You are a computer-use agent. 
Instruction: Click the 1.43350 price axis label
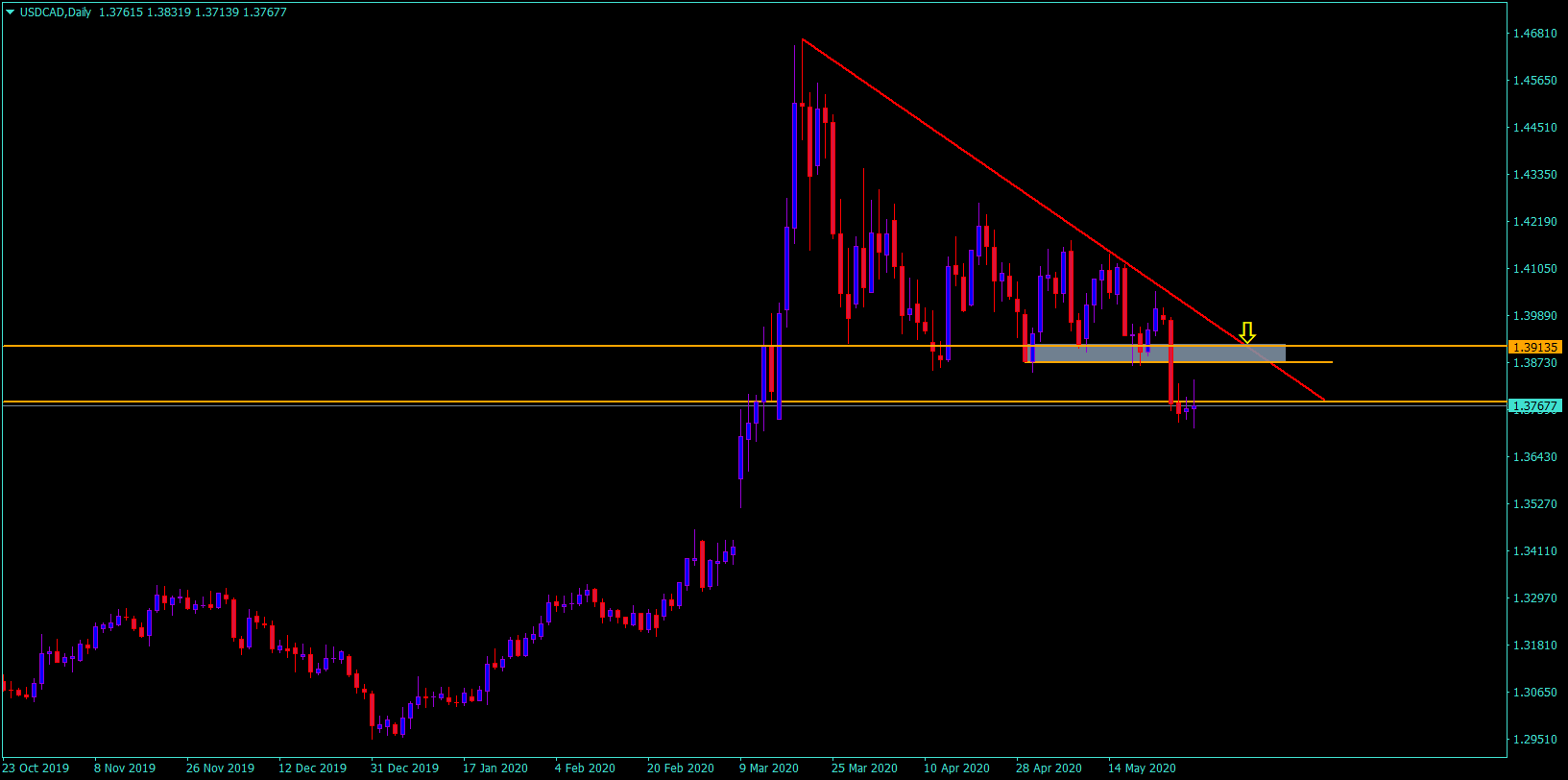click(1534, 174)
